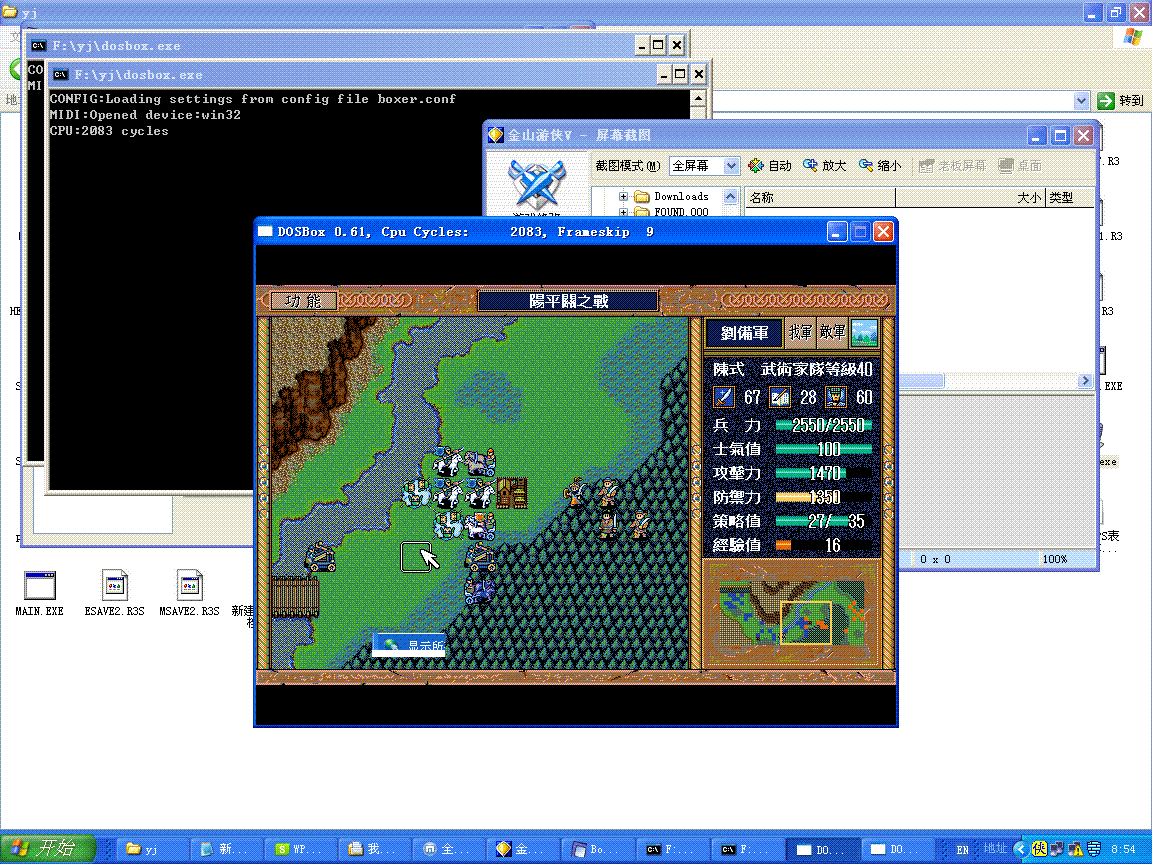Screen dimensions: 1152x864
Task: Click the 100% zoom status entry
Action: pyautogui.click(x=1054, y=559)
